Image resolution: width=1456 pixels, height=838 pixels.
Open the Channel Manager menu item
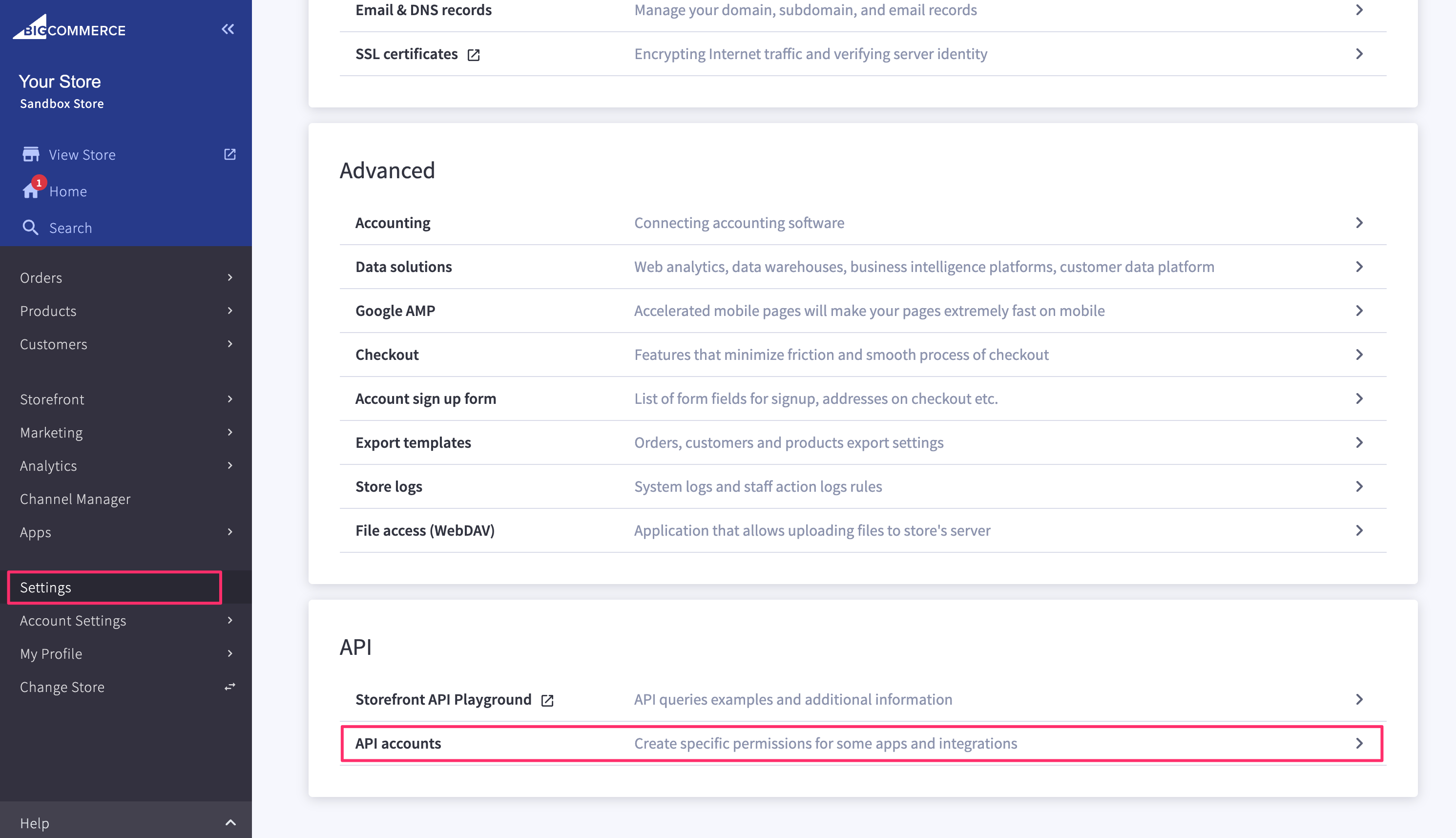coord(75,499)
